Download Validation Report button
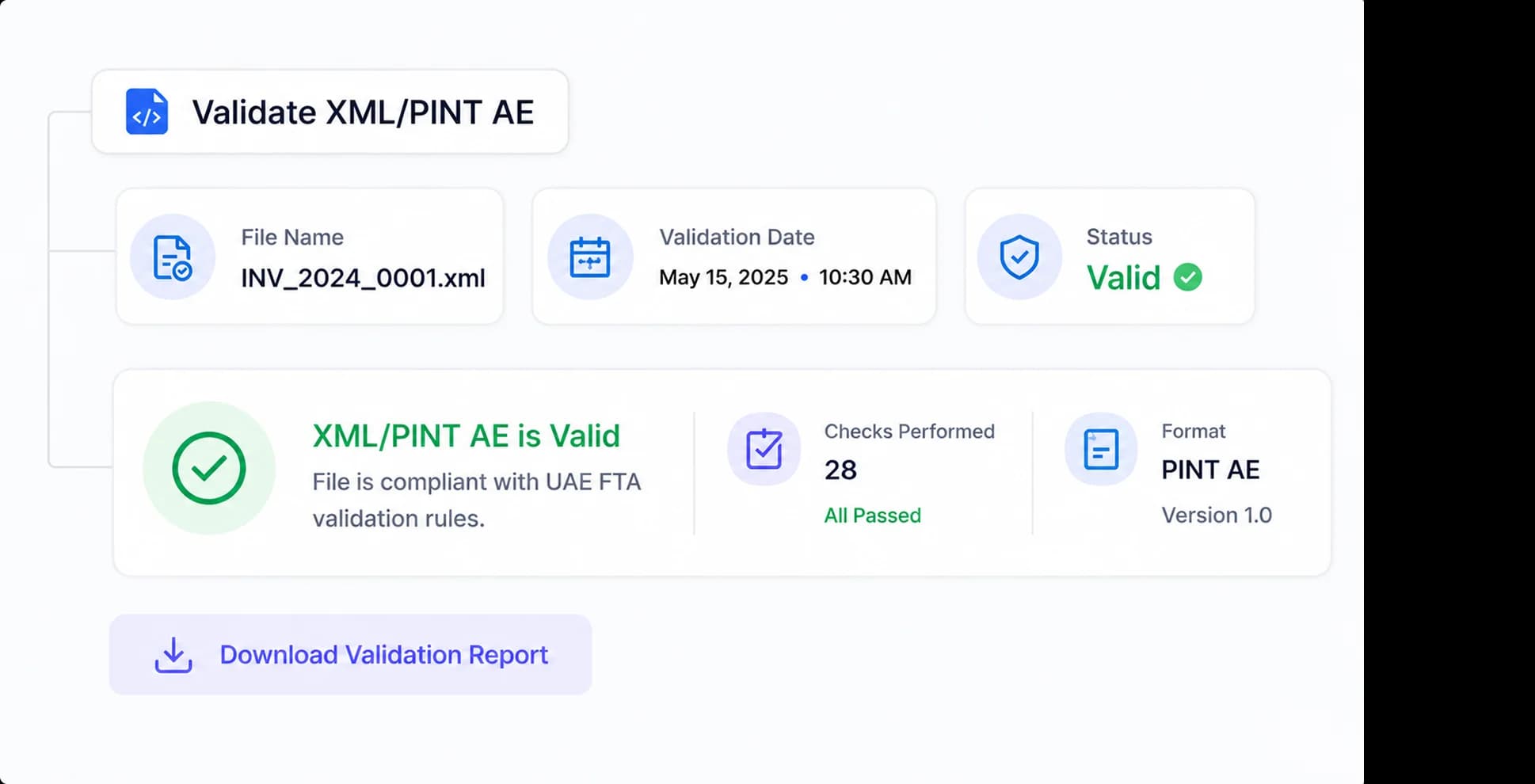 coord(350,655)
